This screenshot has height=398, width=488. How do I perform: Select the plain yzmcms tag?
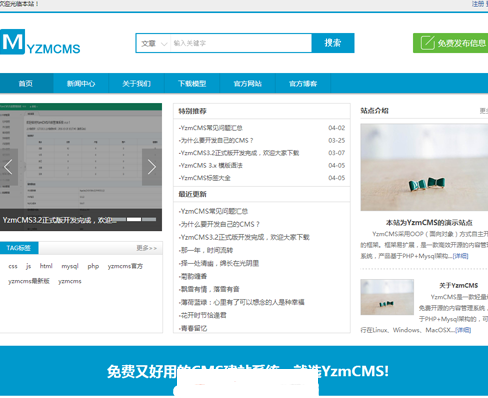tap(70, 281)
